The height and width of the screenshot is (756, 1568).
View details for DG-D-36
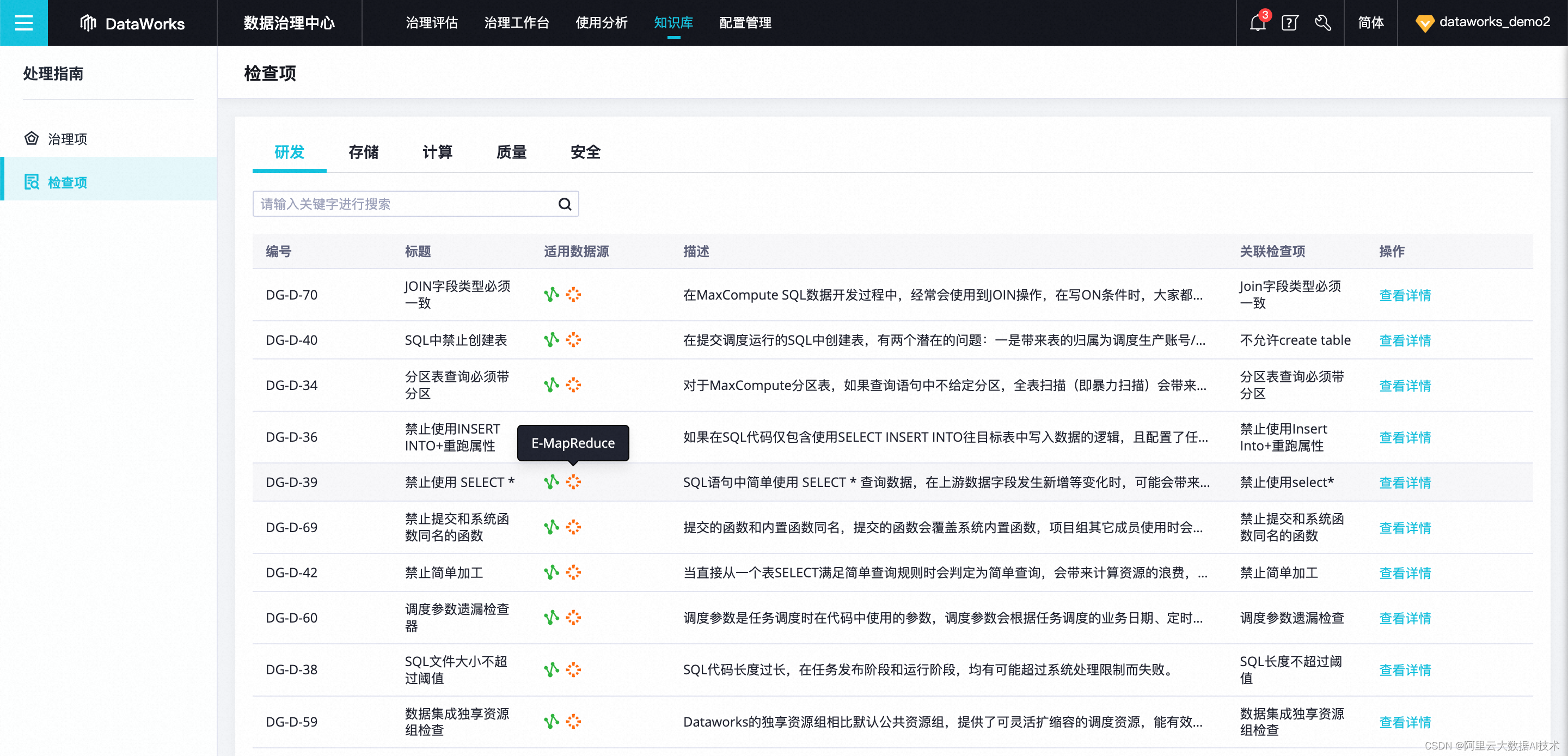(1405, 437)
